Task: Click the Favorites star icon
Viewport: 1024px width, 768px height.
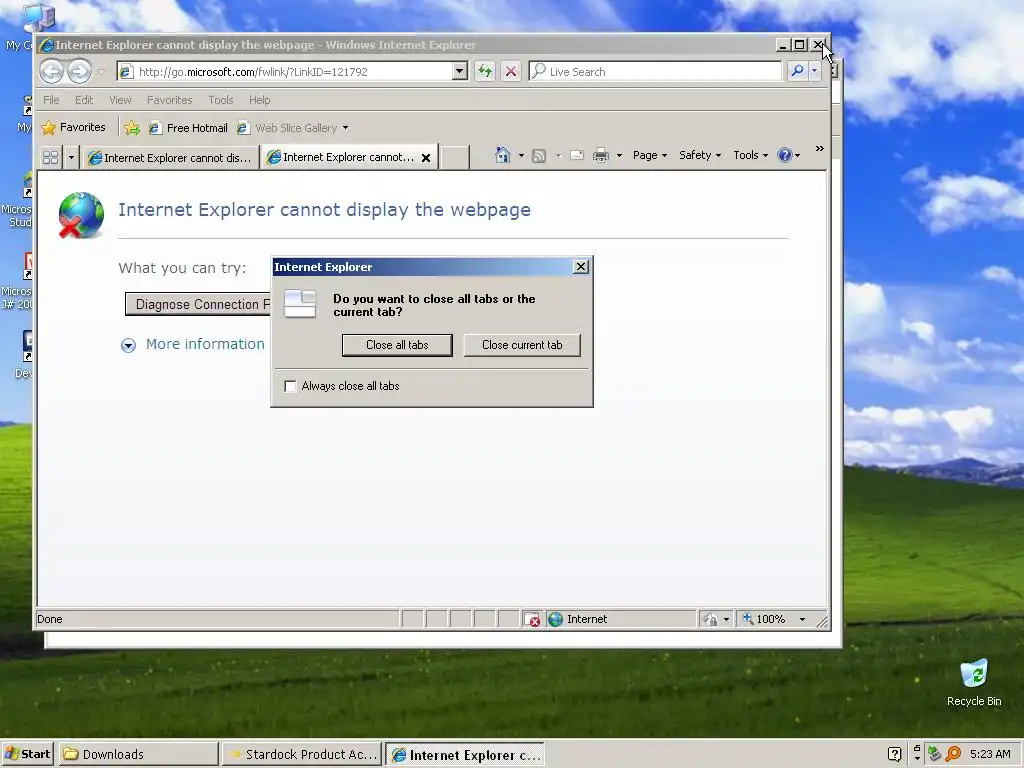Action: (49, 127)
